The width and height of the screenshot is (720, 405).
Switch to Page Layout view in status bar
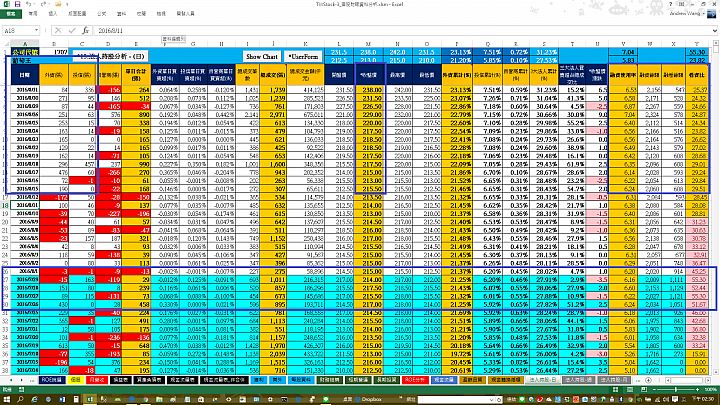630,389
